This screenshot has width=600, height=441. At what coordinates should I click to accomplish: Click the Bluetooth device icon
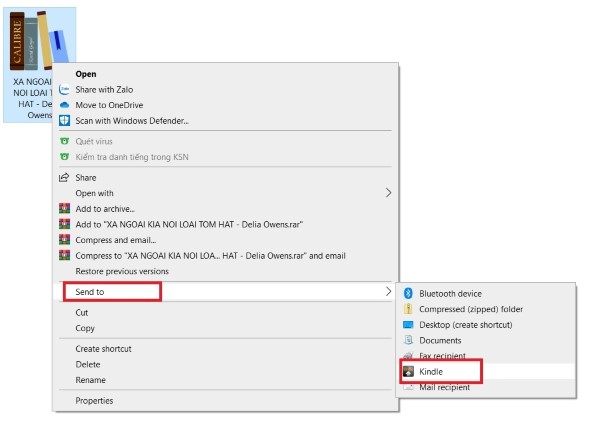(x=407, y=294)
